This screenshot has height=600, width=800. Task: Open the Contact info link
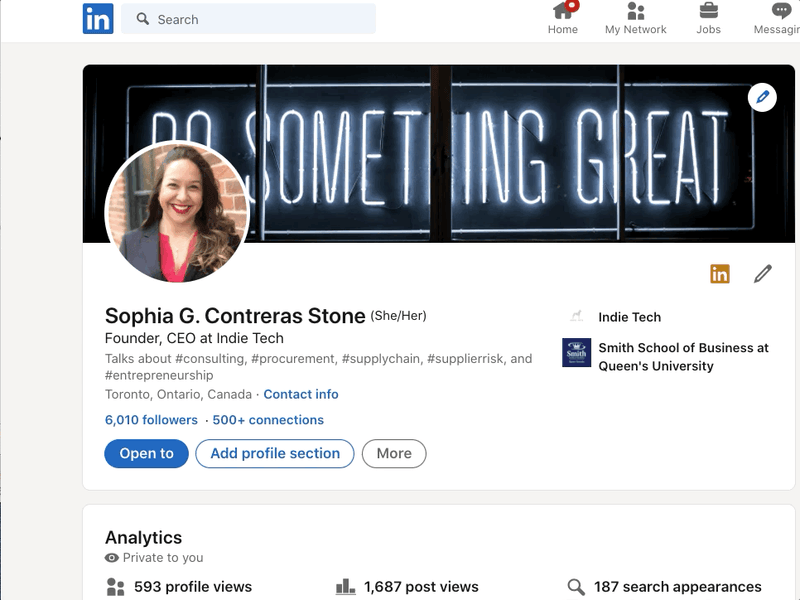tap(300, 394)
